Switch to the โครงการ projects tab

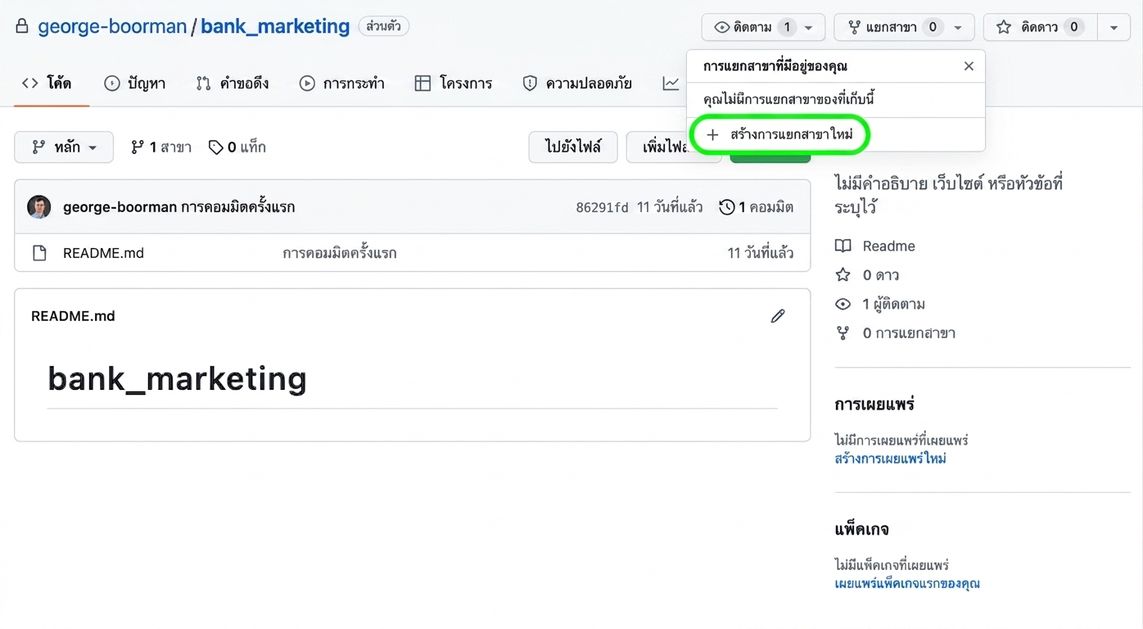[x=453, y=83]
